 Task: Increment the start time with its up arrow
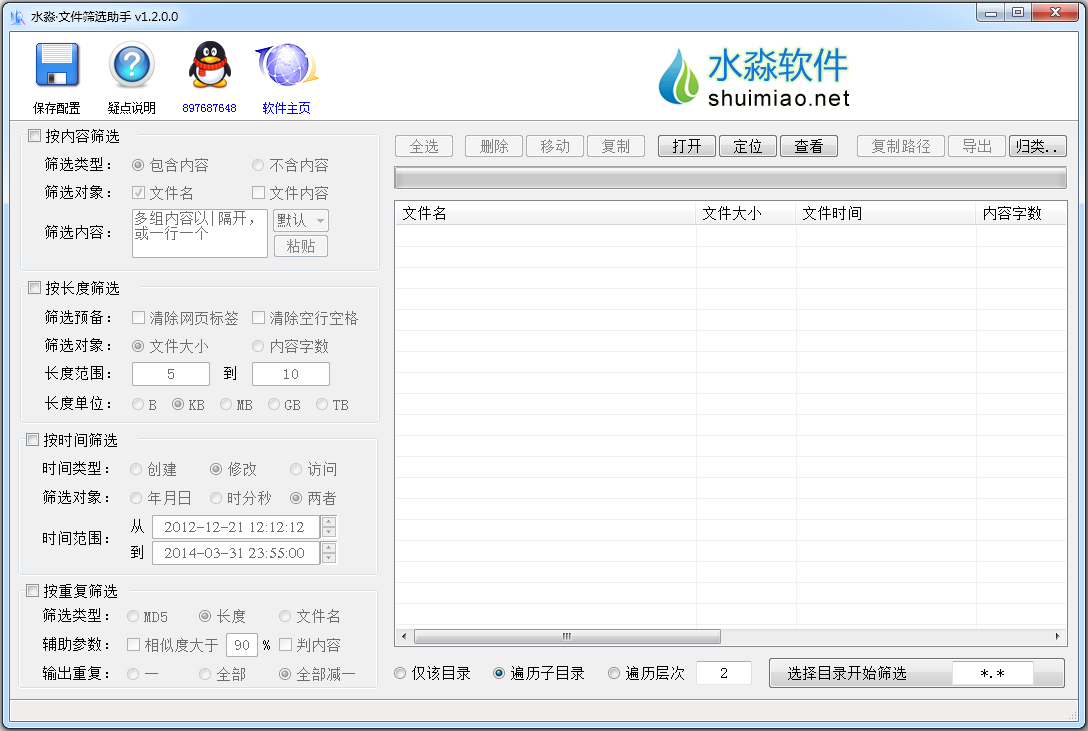tap(330, 521)
